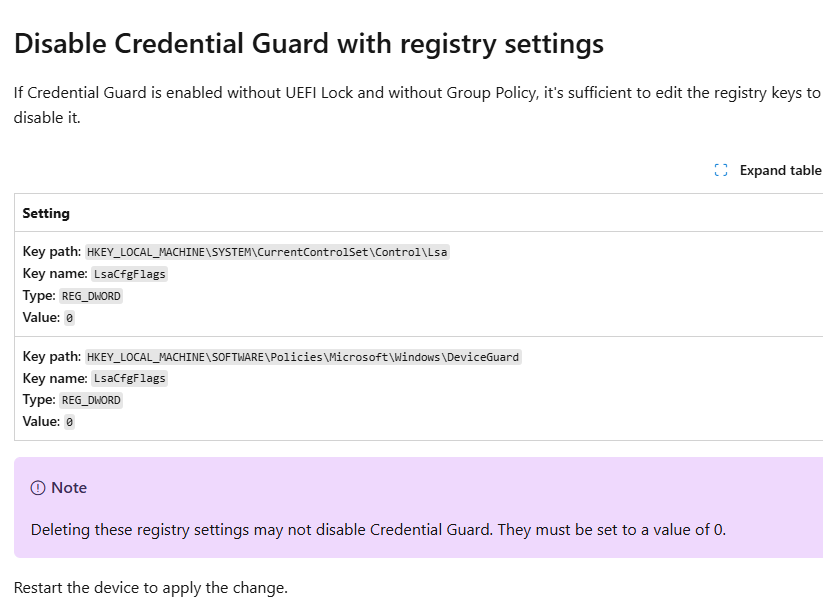Screen dimensions: 823x610
Task: Click the Restart the device sentence
Action: click(151, 587)
